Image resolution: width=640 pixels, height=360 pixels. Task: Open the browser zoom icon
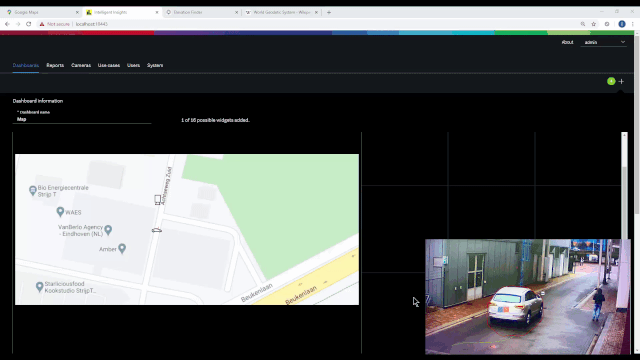point(583,24)
